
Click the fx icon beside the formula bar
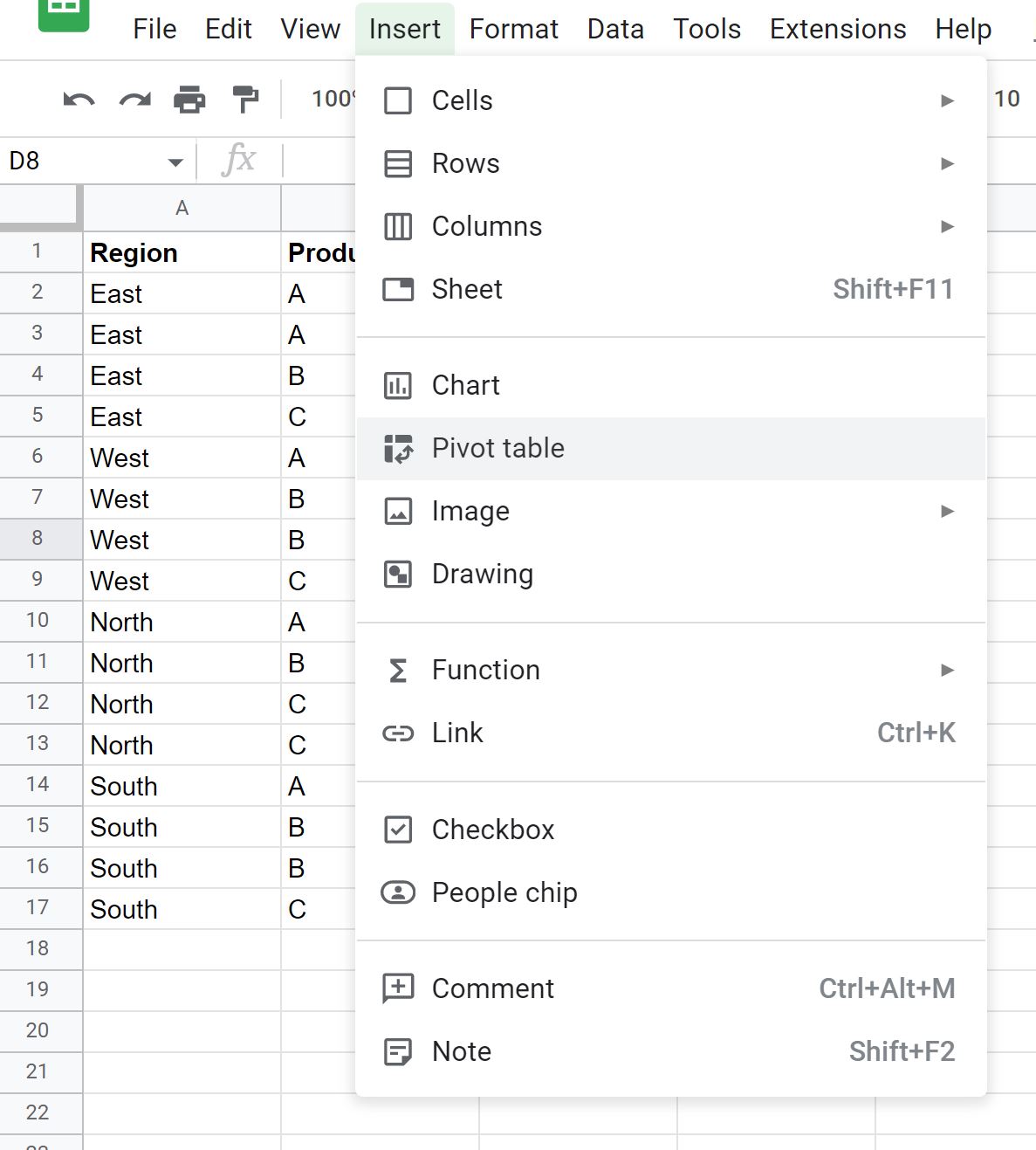pyautogui.click(x=242, y=160)
